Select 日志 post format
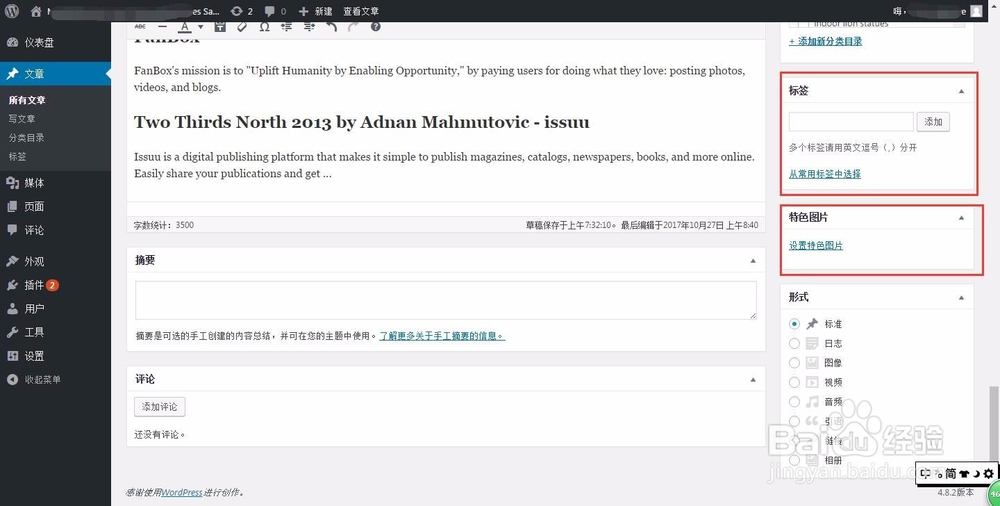The width and height of the screenshot is (1000, 506). [x=794, y=343]
